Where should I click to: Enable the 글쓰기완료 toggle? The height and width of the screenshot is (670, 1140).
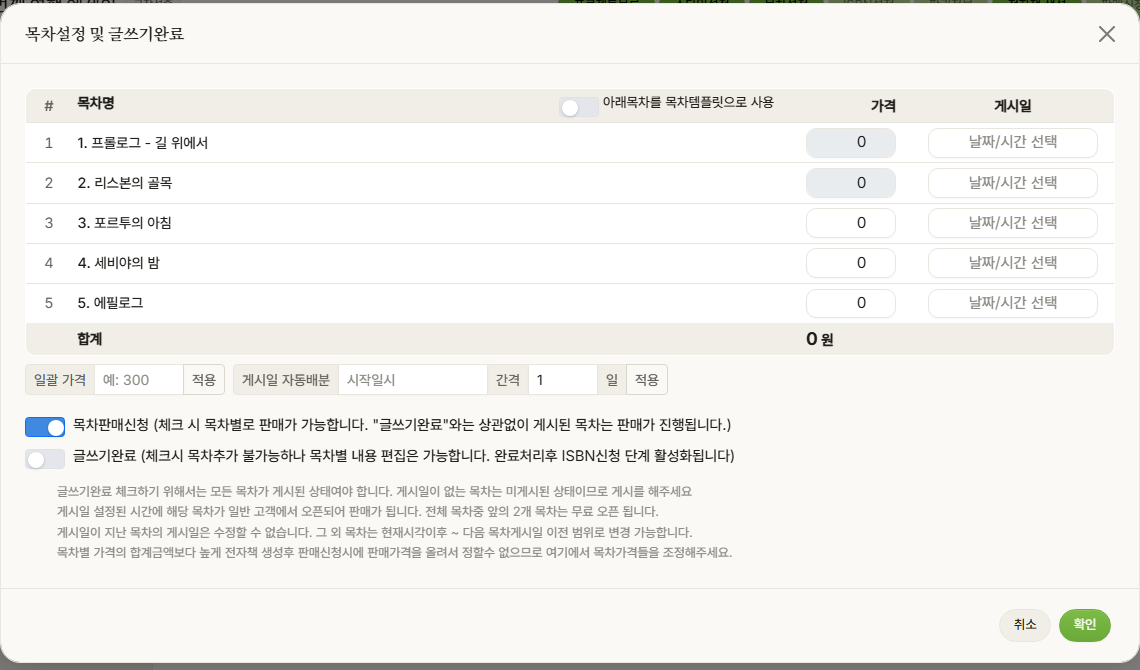tap(45, 459)
